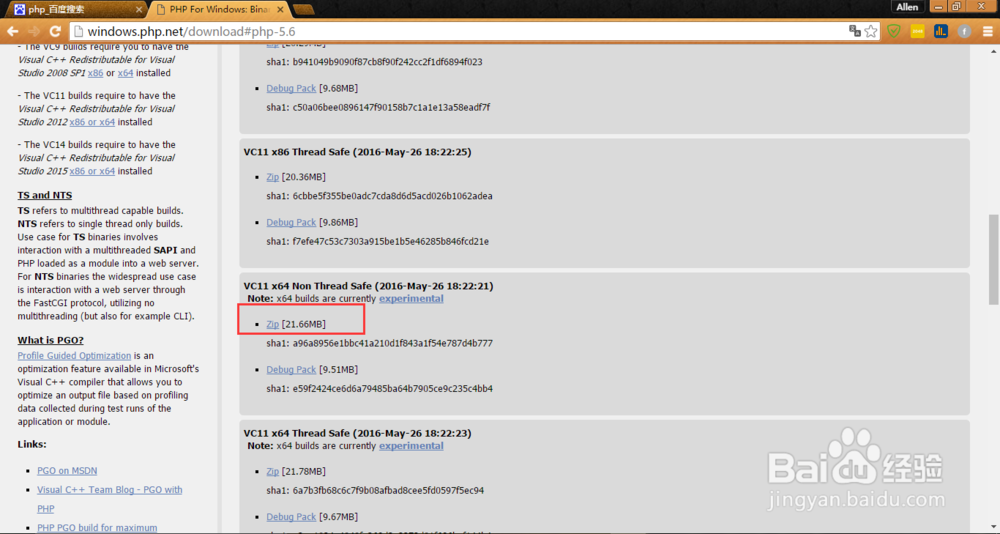Open PHP PGO build for maximum link
Image resolution: width=1000 pixels, height=534 pixels.
[97, 528]
